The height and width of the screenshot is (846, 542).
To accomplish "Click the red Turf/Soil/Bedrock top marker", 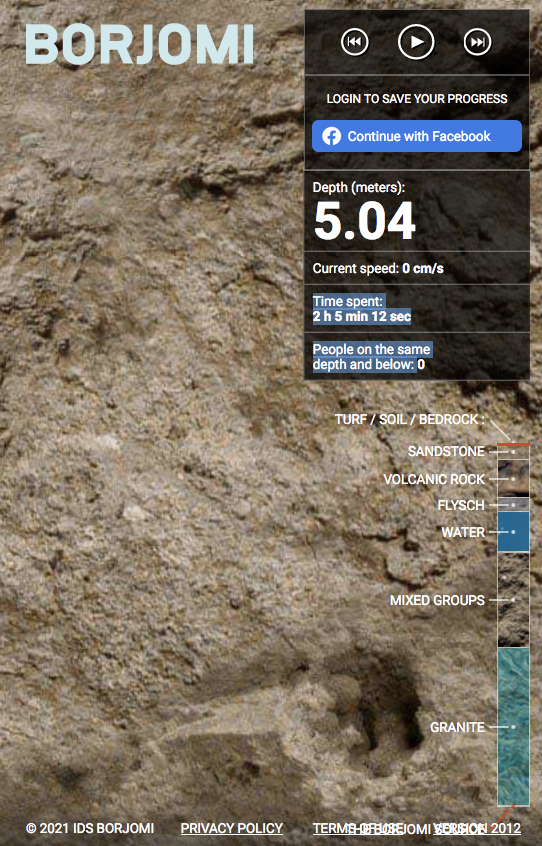I will coord(513,444).
